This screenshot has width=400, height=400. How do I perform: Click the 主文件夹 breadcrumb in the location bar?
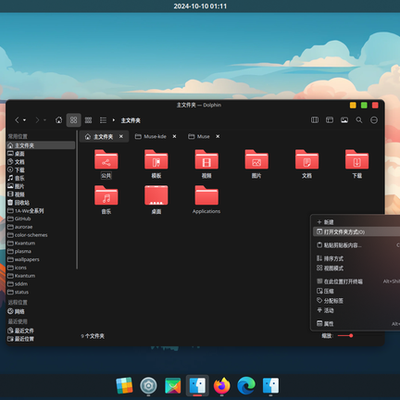(130, 120)
